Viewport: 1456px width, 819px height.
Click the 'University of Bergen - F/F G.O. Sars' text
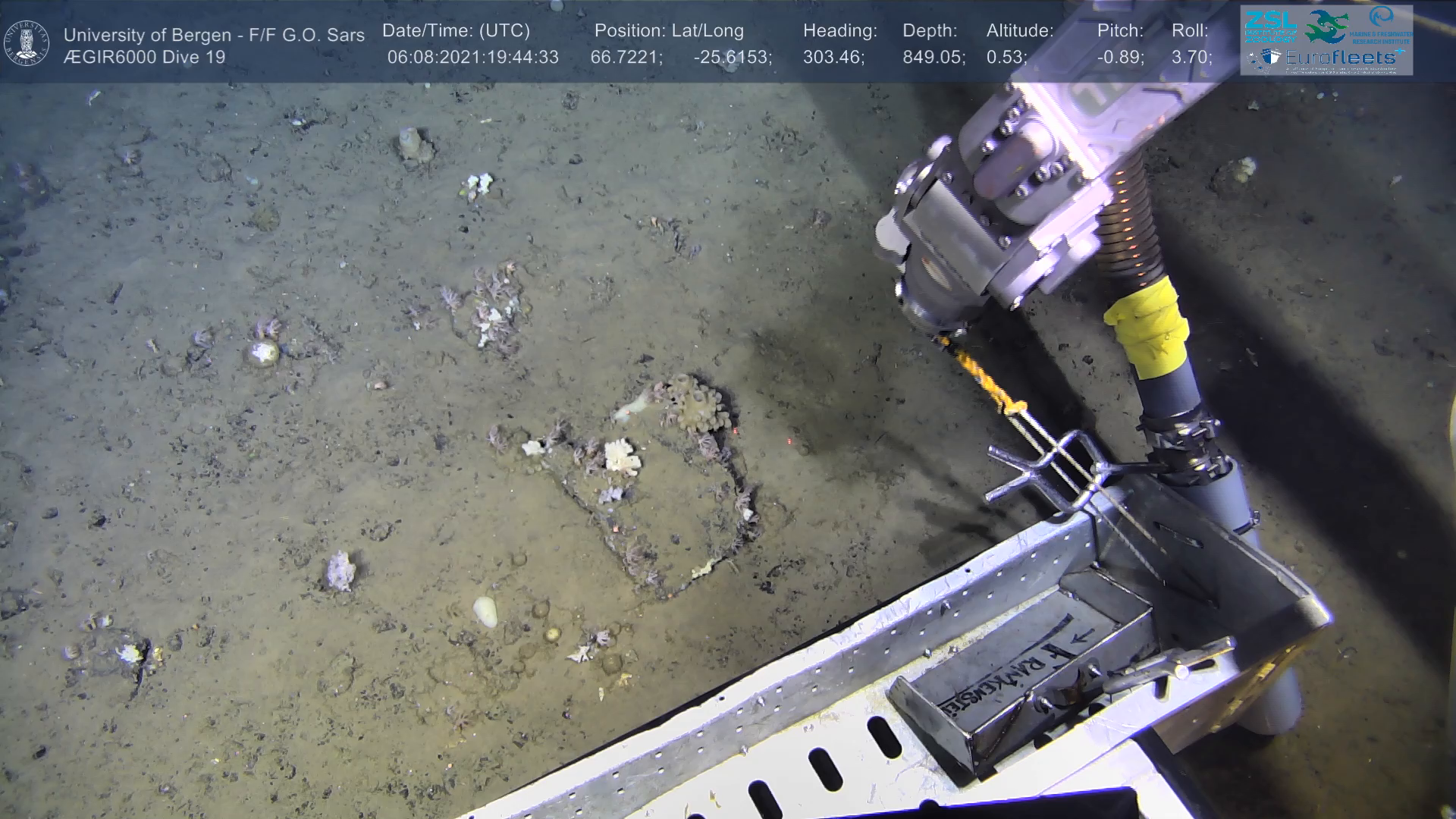tap(214, 35)
